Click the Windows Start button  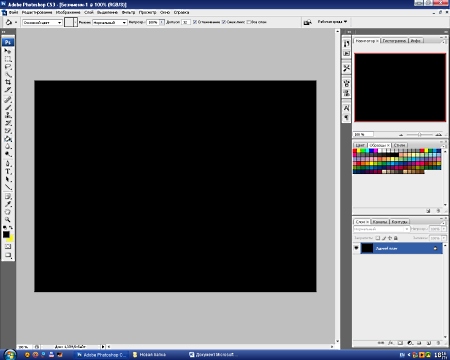tap(10, 354)
